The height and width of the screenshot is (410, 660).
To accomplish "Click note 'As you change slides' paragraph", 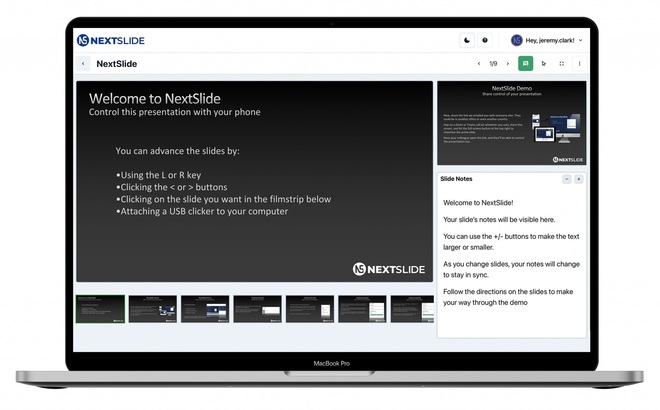I will (x=511, y=269).
